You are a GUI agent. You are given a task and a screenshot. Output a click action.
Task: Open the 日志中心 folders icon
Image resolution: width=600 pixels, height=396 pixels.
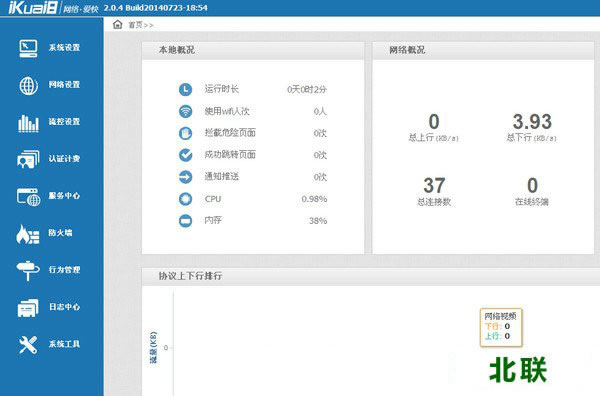click(28, 308)
